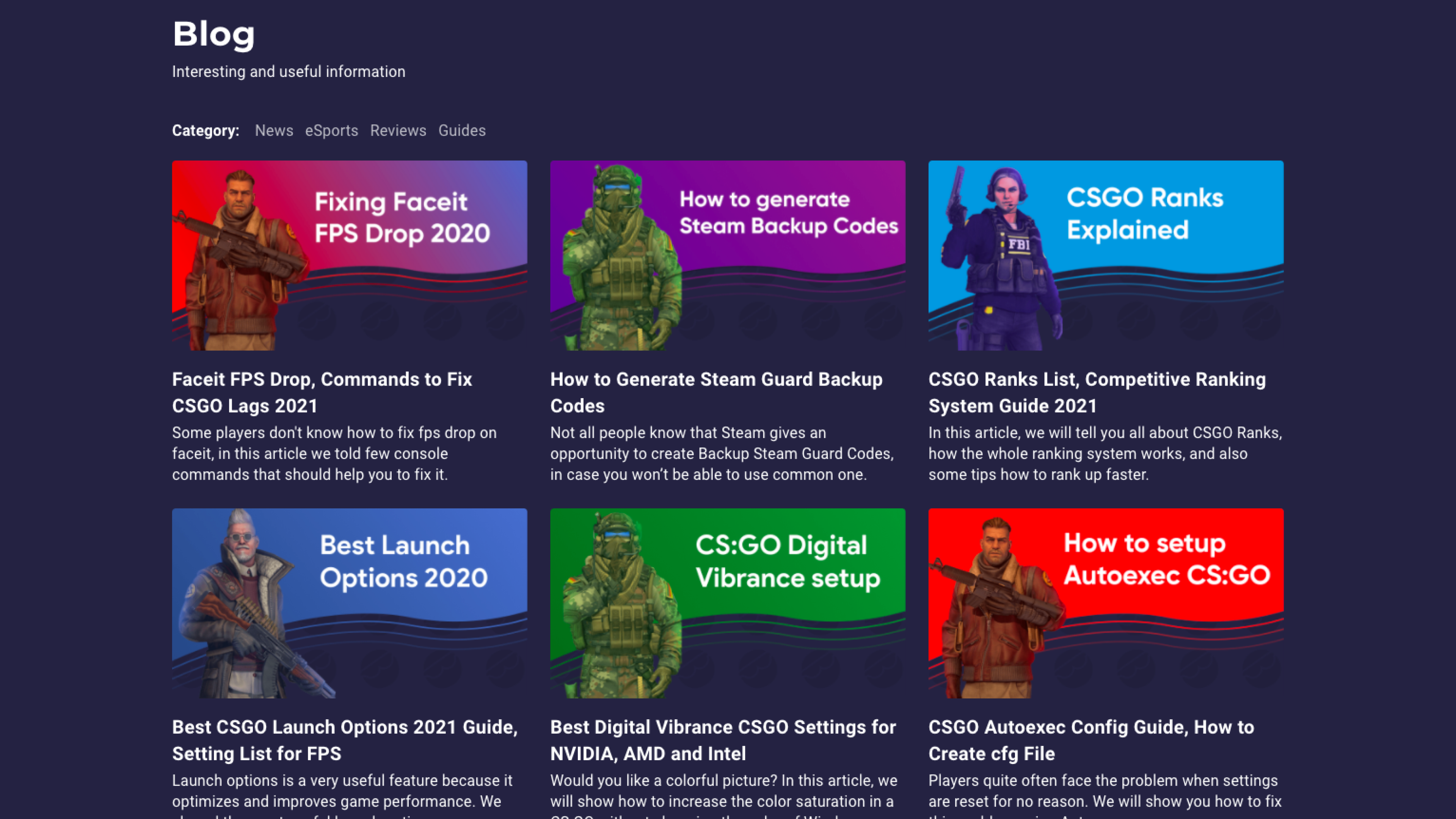Open Faceit FPS Drop article title link

pyautogui.click(x=322, y=392)
